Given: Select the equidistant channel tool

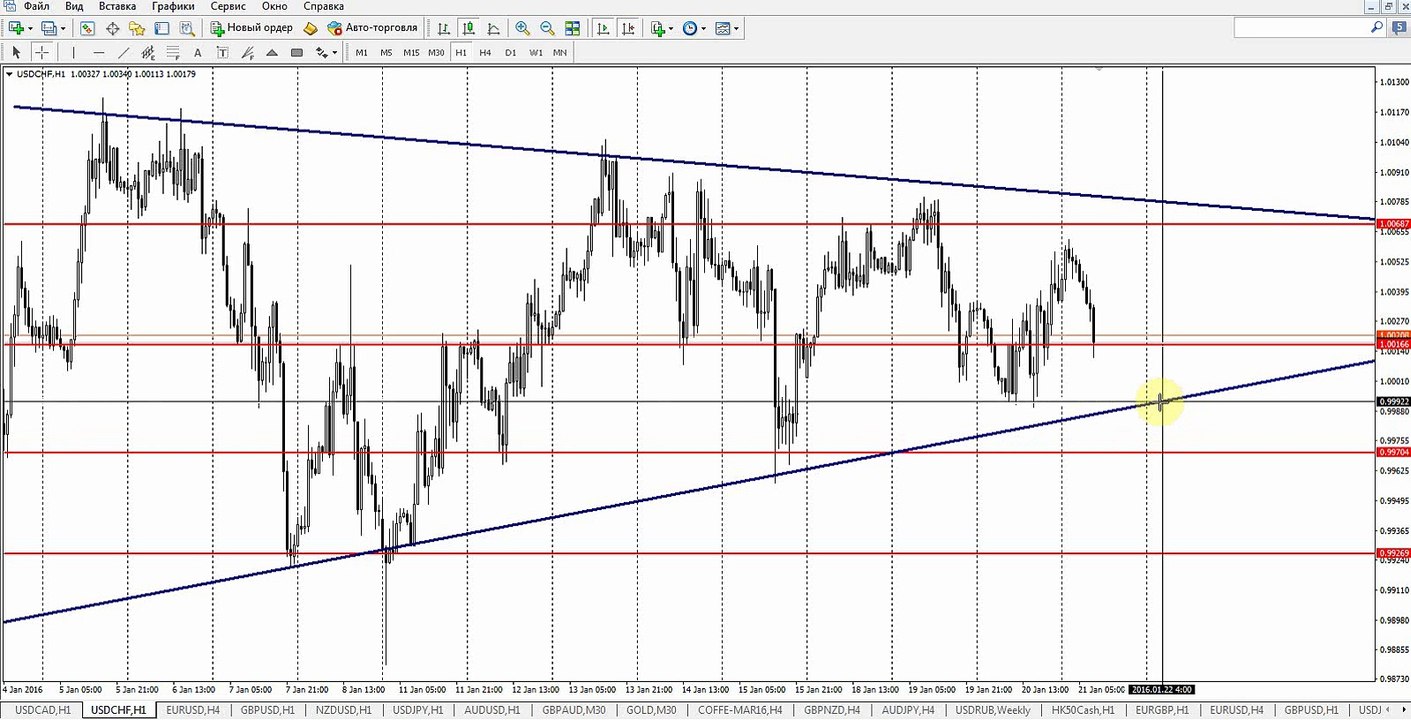Looking at the screenshot, I should point(148,52).
